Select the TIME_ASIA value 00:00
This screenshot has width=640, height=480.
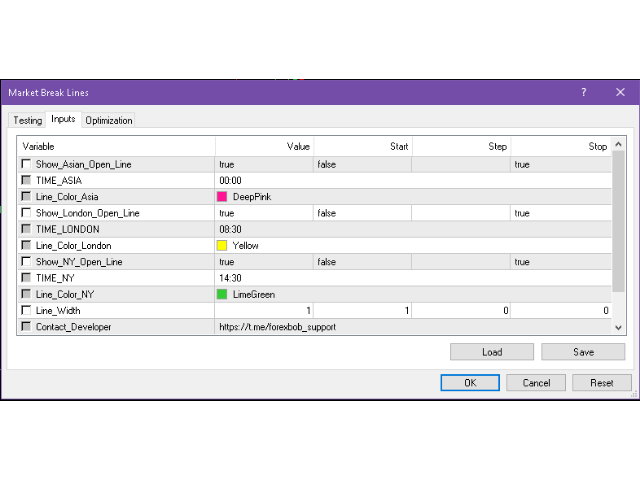click(230, 180)
